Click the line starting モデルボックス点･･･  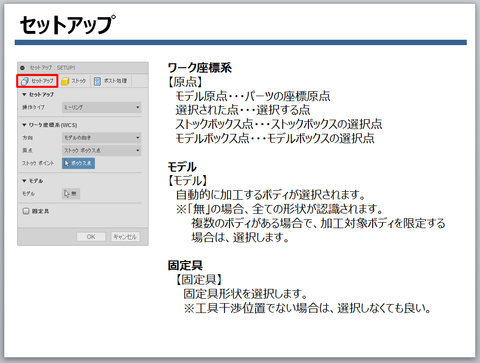(275, 138)
